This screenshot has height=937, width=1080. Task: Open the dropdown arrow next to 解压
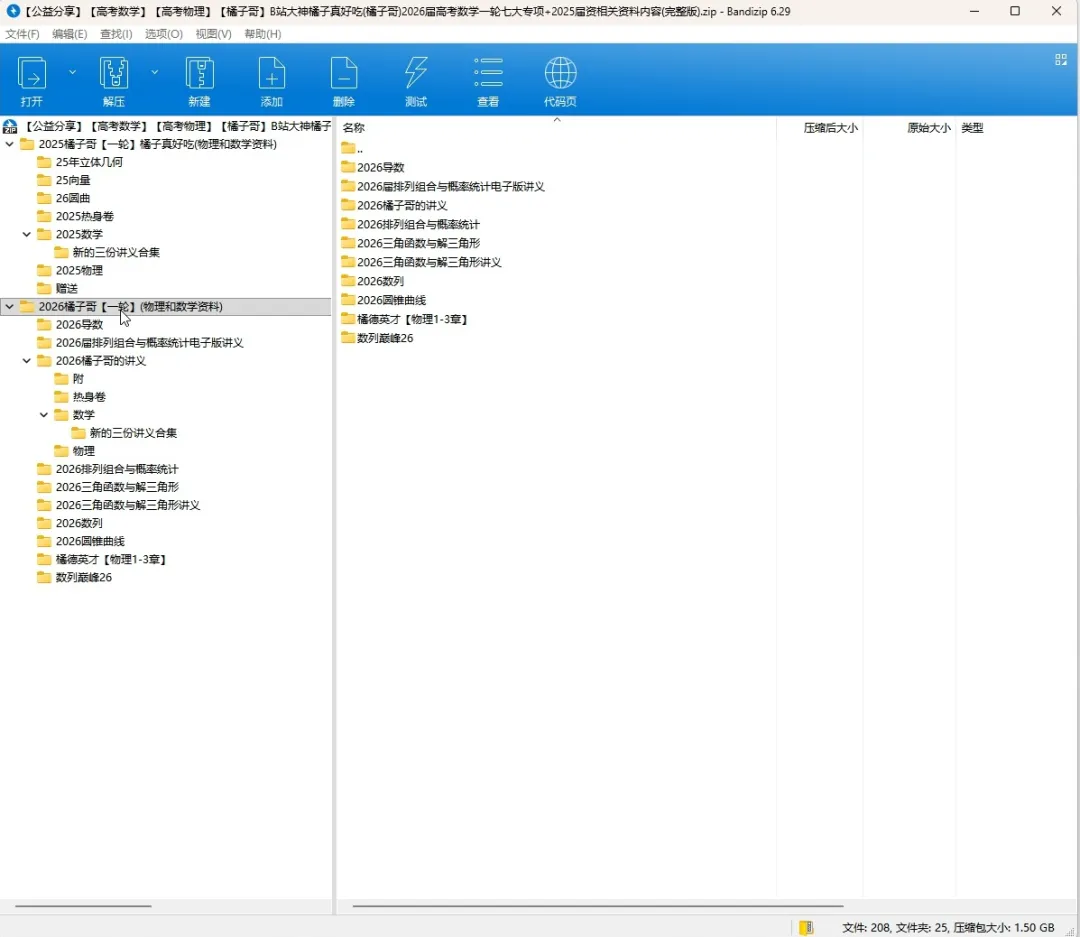tap(155, 72)
